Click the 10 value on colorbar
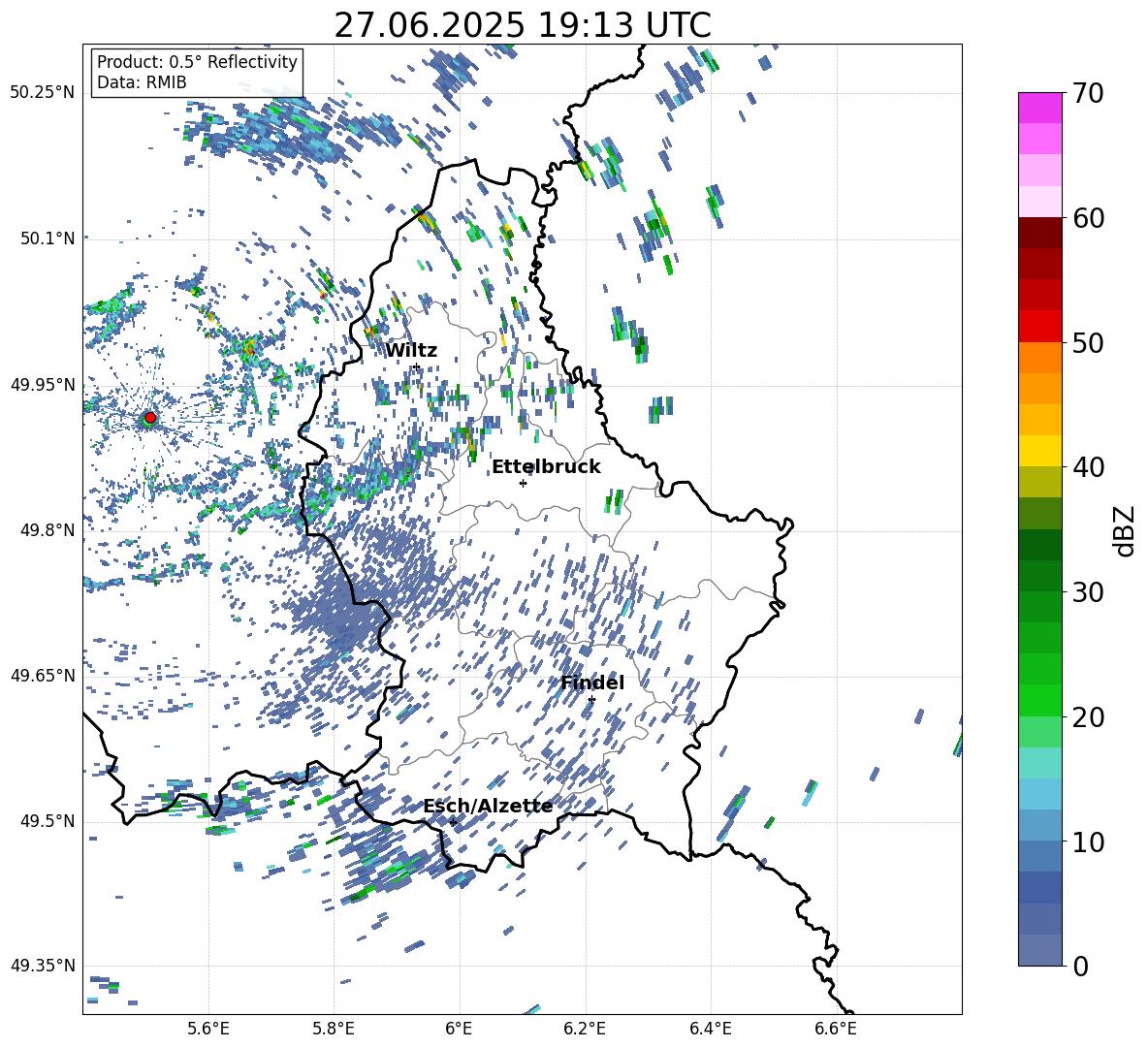This screenshot has width=1148, height=1048. point(1088,842)
